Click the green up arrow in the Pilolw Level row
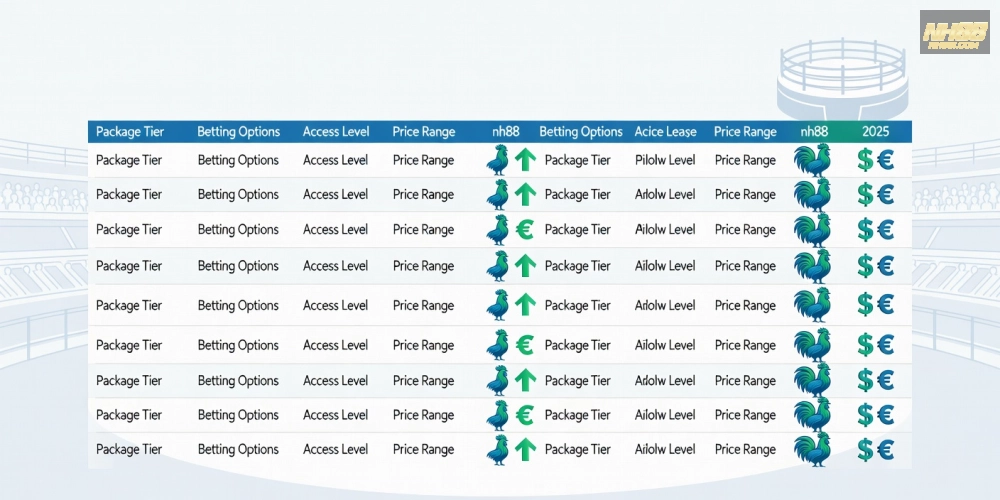Image resolution: width=1000 pixels, height=500 pixels. (x=525, y=160)
